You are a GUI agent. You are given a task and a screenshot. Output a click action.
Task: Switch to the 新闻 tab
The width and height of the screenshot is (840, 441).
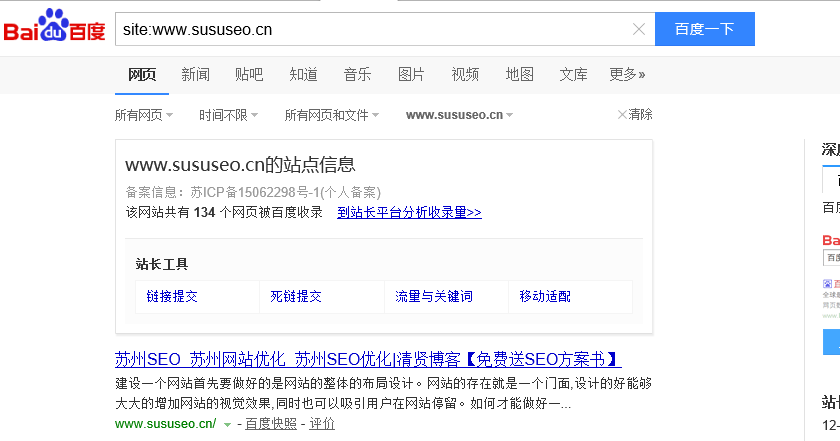(x=196, y=74)
